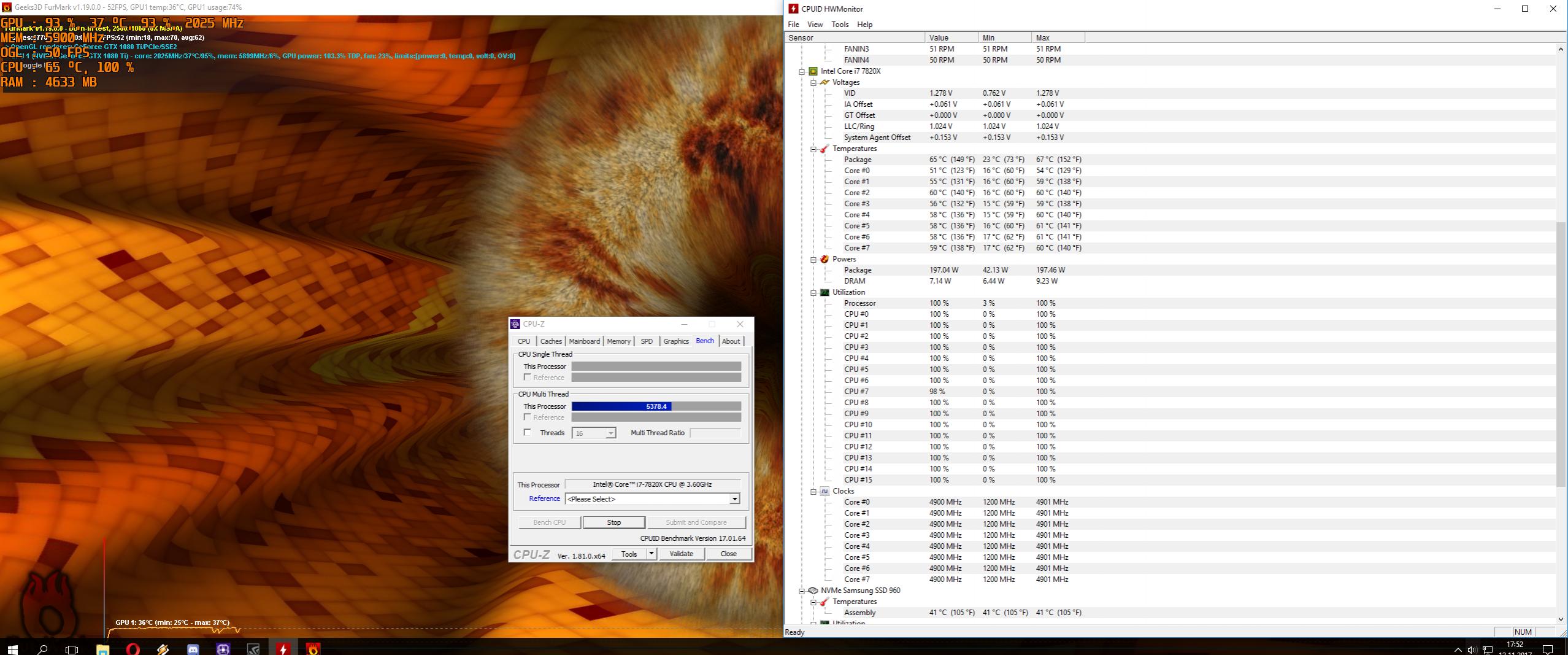
Task: Switch to the Mainboard tab in CPU-Z
Action: point(584,341)
